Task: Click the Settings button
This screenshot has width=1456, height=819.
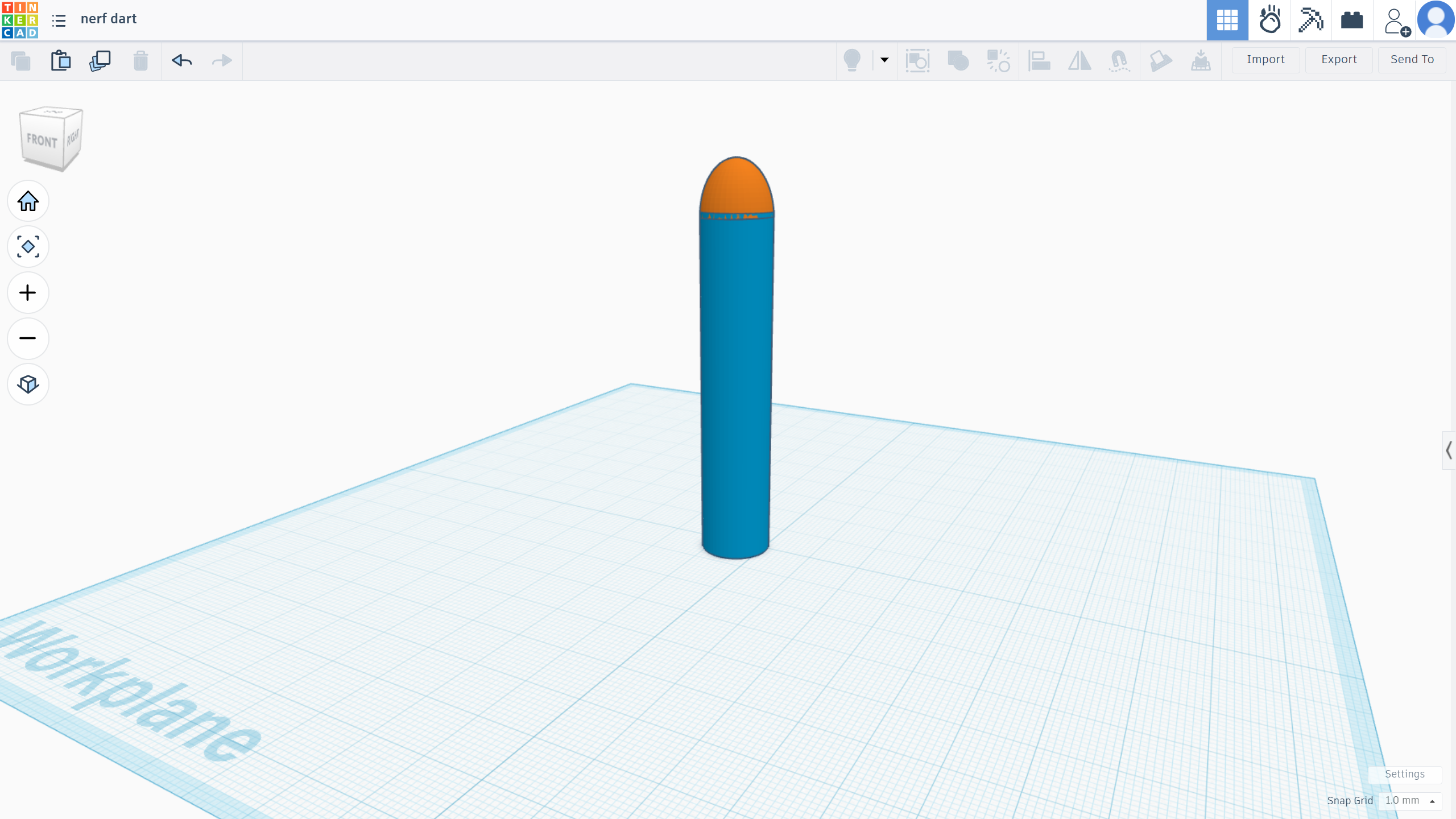Action: pos(1405,774)
